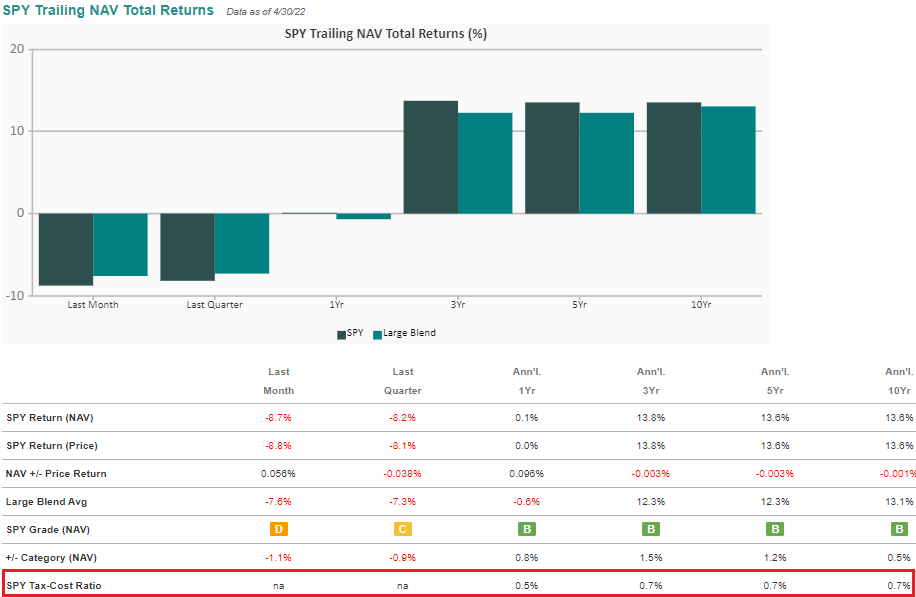Click the 'Last Month' x-axis label on the chart
Screen dimensions: 916x597
(x=93, y=305)
